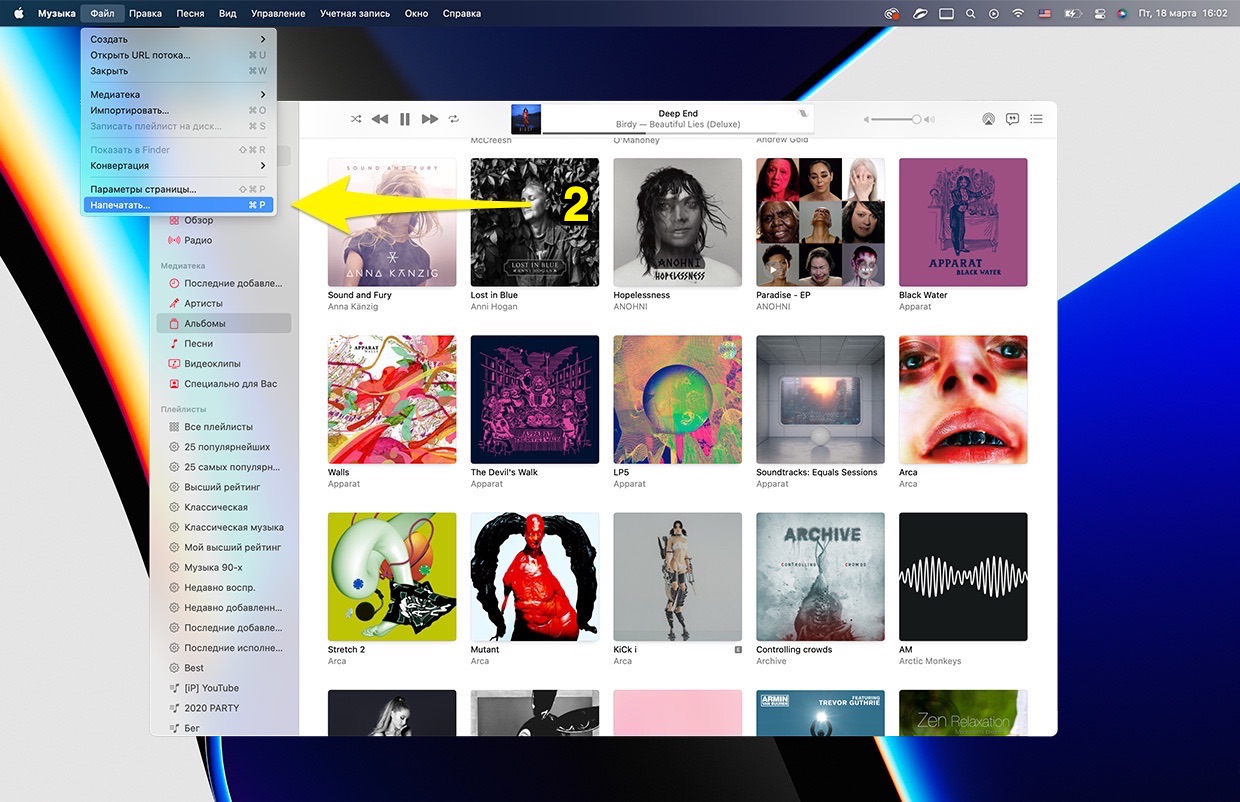Open Специально для Вас section
This screenshot has width=1240, height=802.
pos(223,383)
